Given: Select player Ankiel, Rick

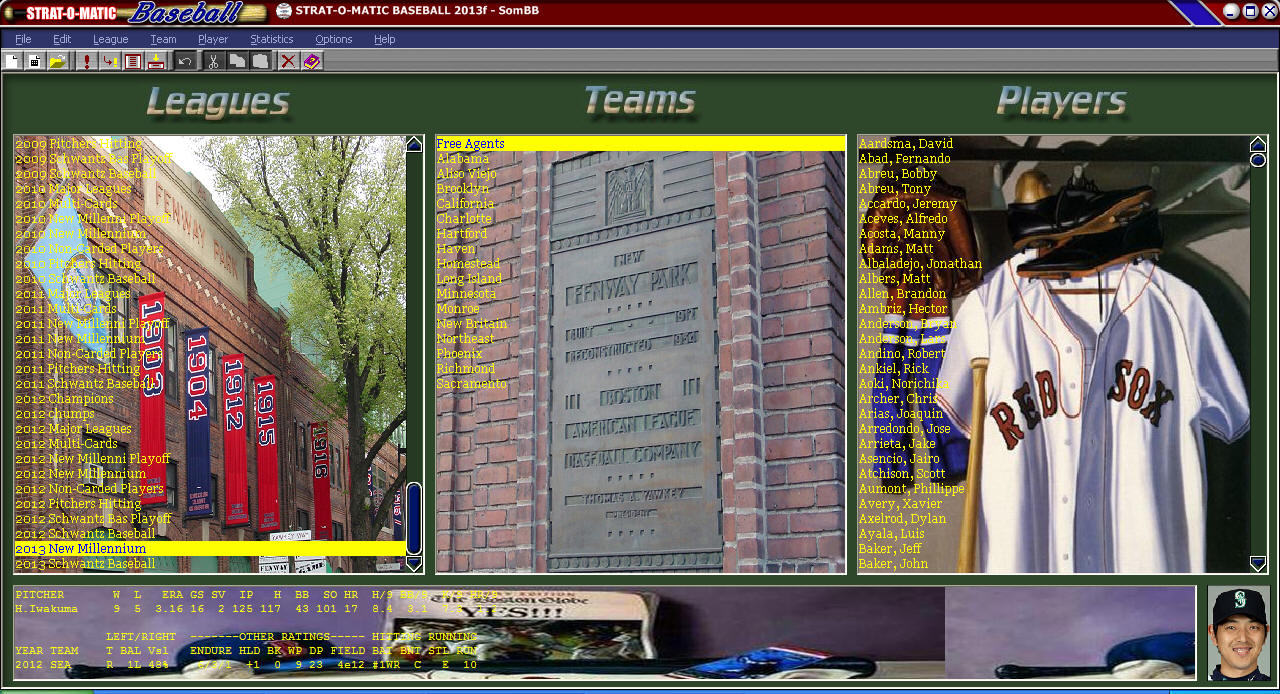Looking at the screenshot, I should click(894, 369).
